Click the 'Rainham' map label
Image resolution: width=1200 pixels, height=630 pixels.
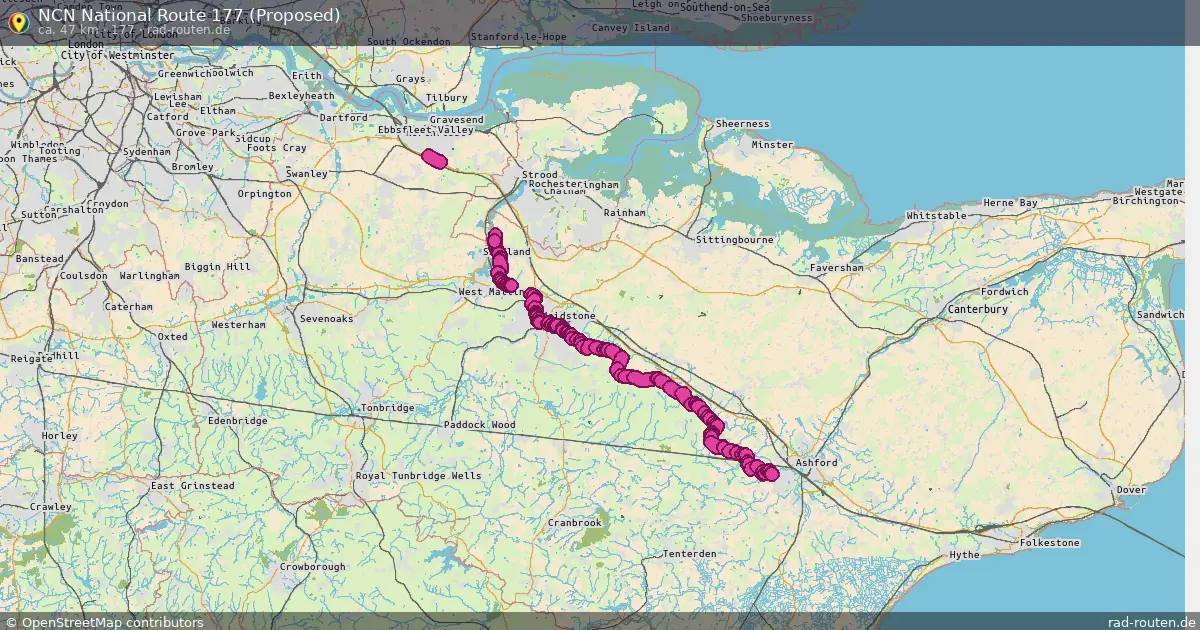[625, 213]
